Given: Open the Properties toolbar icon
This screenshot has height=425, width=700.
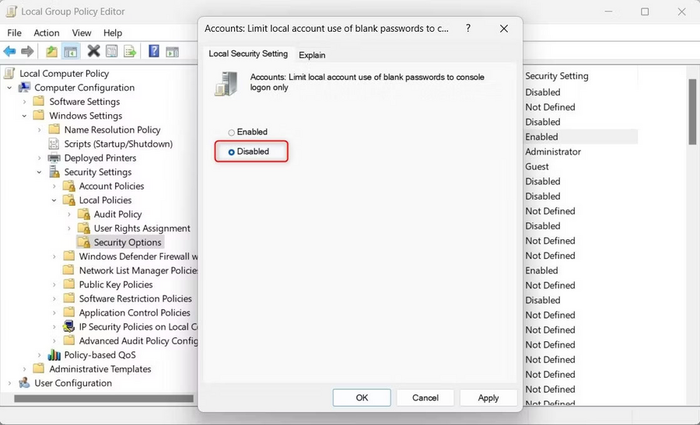Looking at the screenshot, I should pos(112,51).
